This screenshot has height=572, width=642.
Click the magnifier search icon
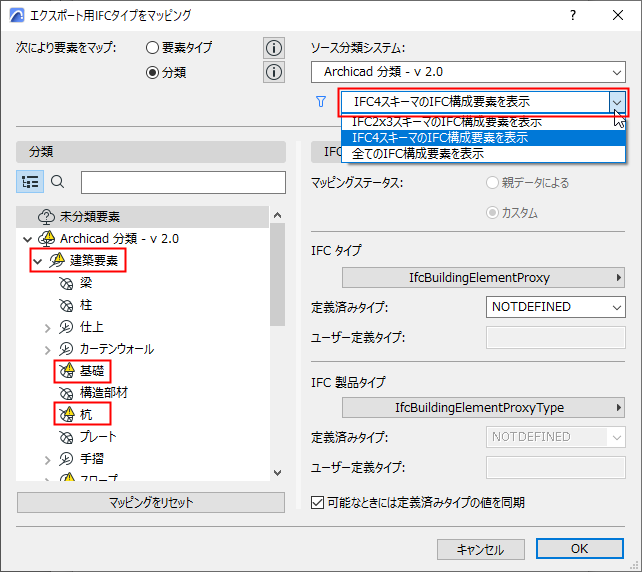point(58,182)
